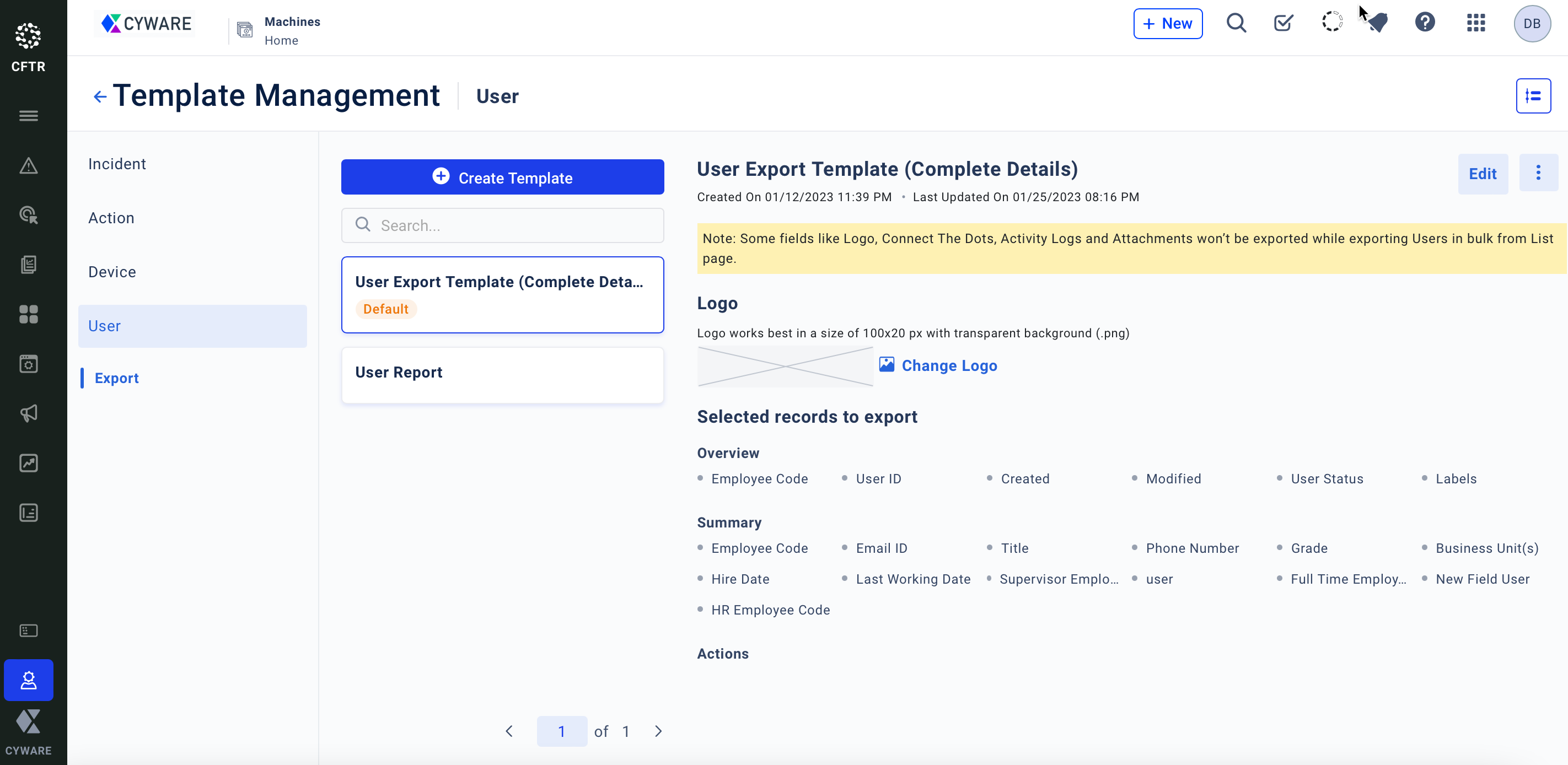
Task: Select the Device template category
Action: click(x=112, y=272)
